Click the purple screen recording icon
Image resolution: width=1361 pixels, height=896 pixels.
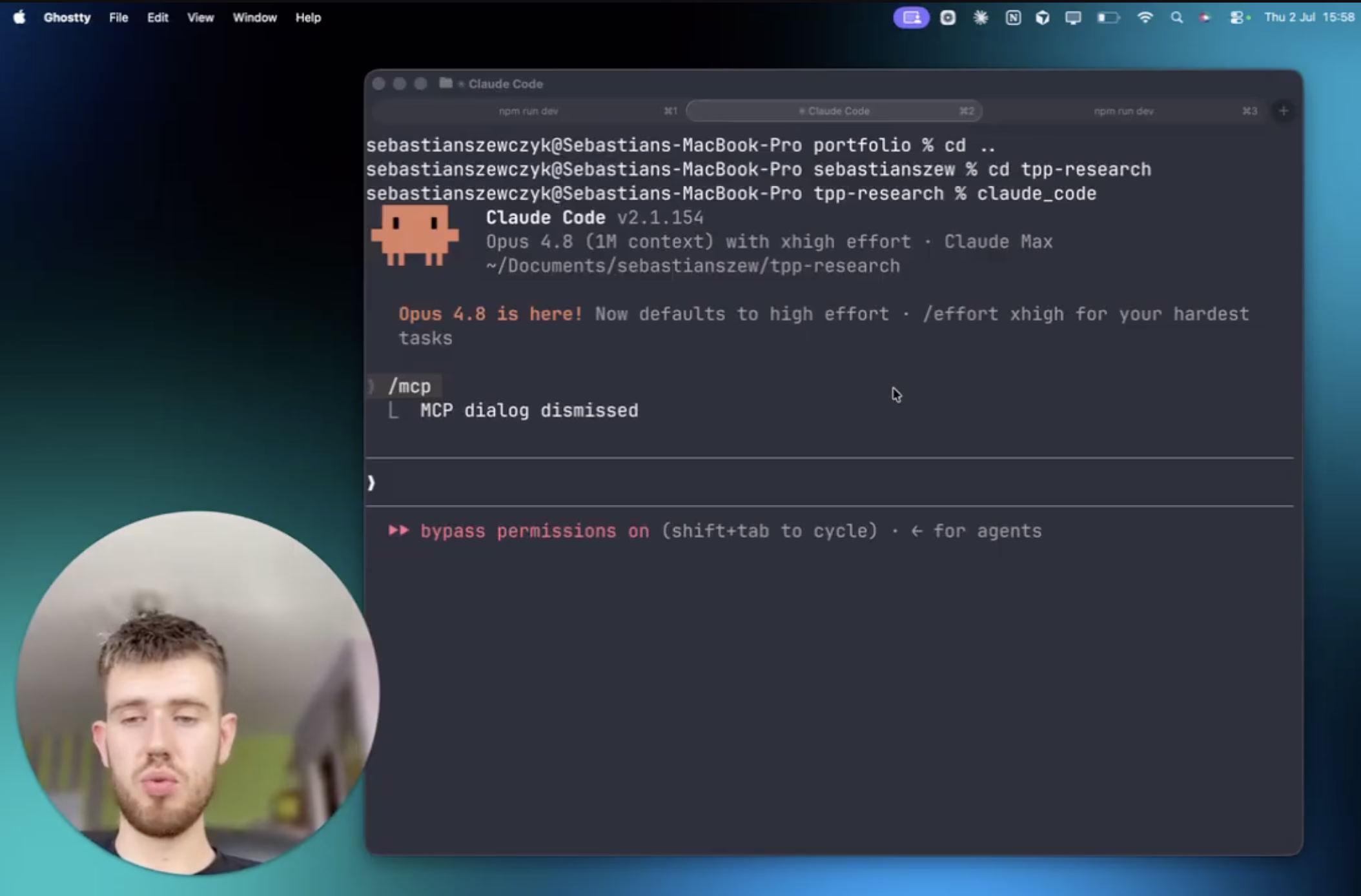point(911,17)
